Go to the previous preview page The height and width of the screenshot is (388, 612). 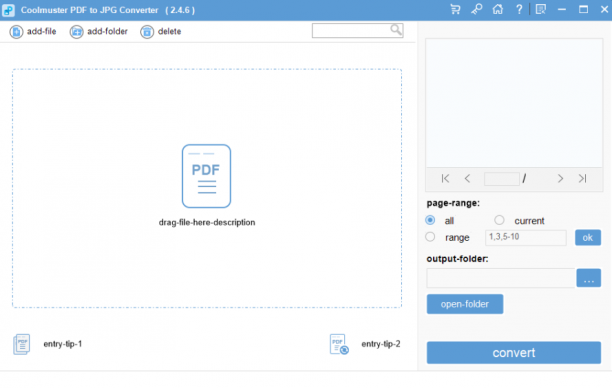coord(467,178)
